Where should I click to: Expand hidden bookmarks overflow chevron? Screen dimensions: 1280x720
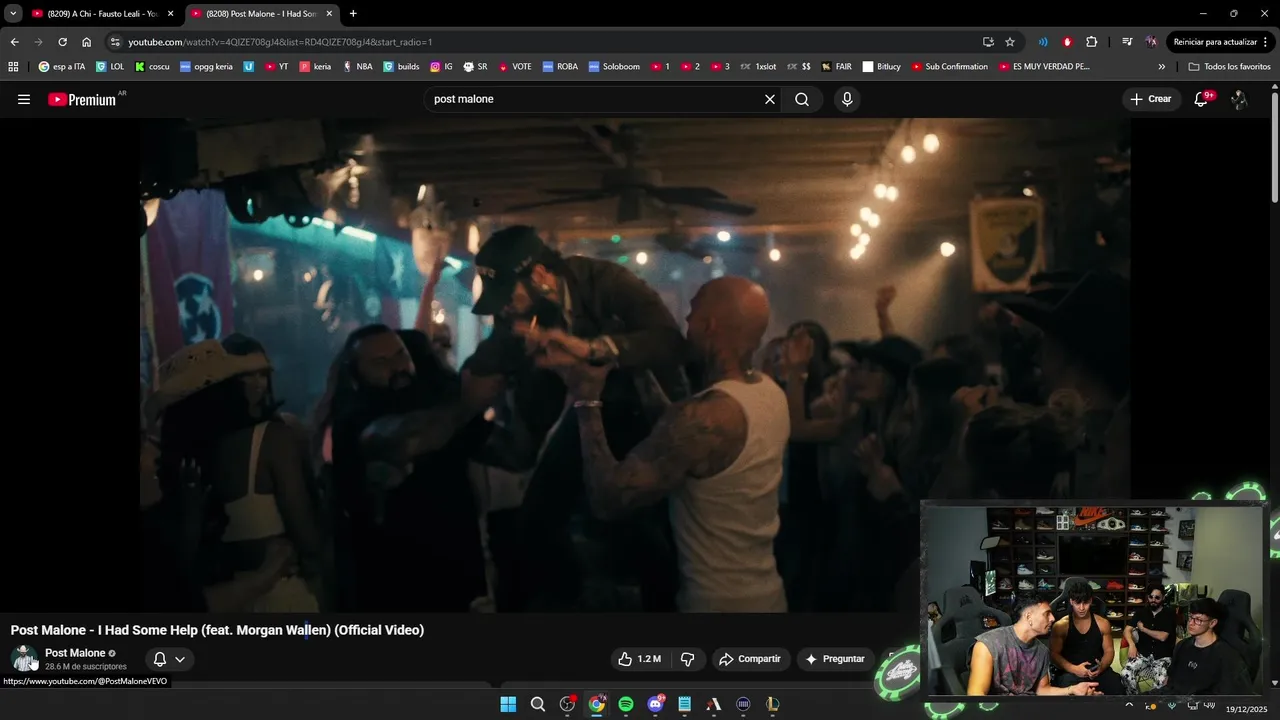(x=1162, y=67)
